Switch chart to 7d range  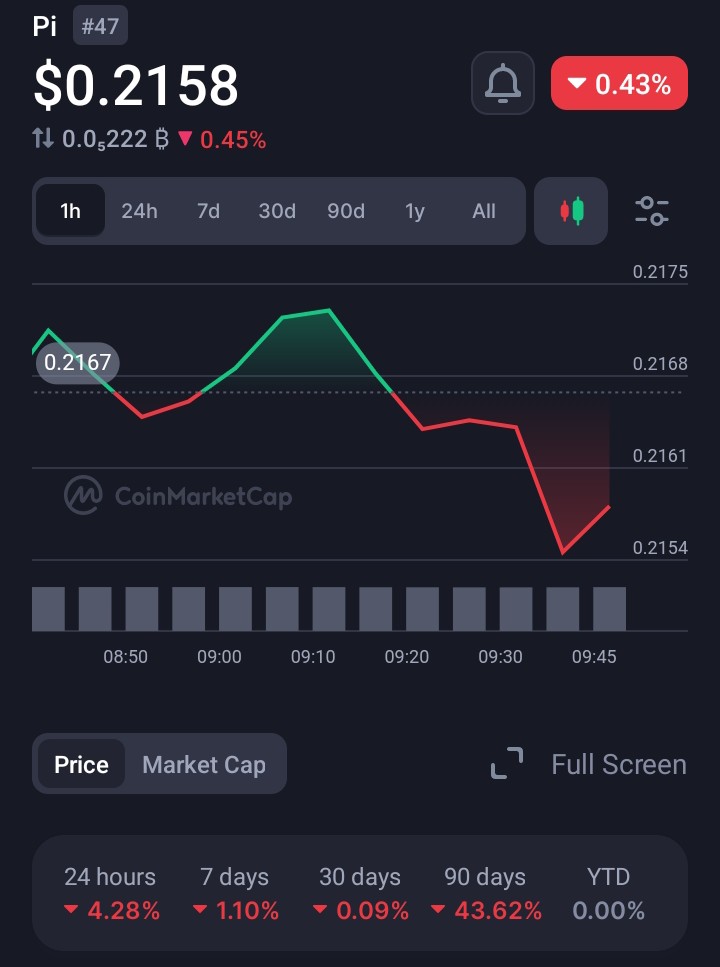point(208,211)
